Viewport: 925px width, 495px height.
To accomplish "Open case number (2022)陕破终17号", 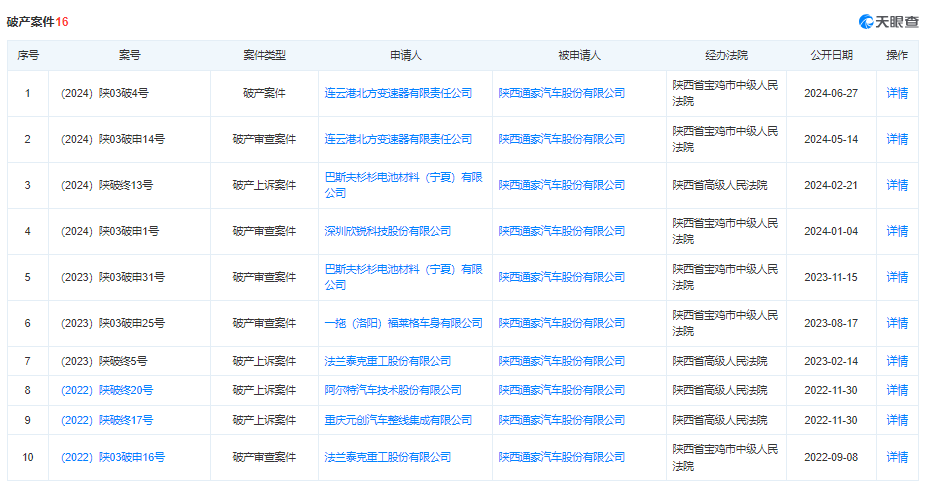I will coord(107,421).
